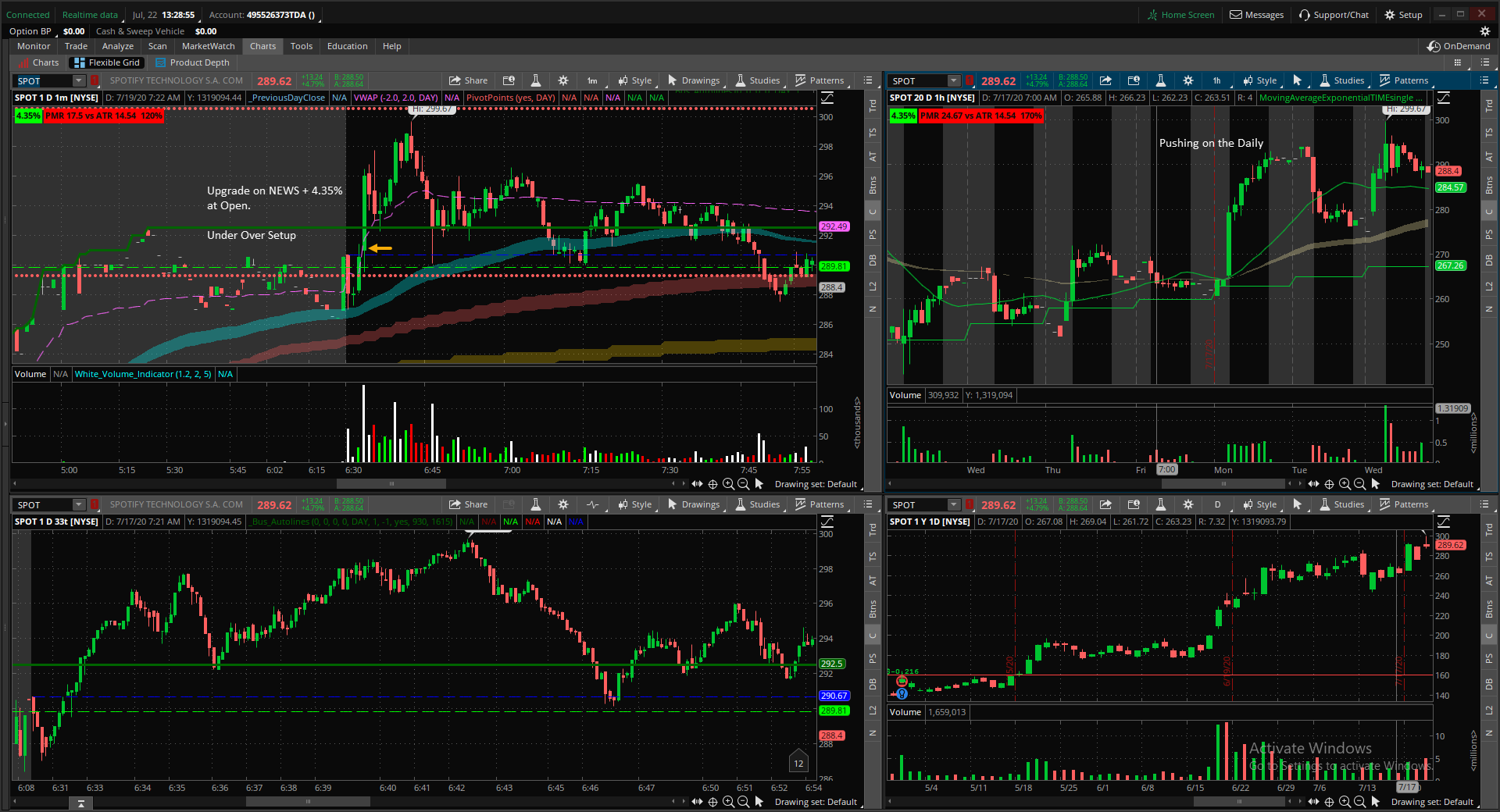The width and height of the screenshot is (1500, 812).
Task: Toggle the Btns sidebar on SPOT 1m chart
Action: [x=873, y=185]
